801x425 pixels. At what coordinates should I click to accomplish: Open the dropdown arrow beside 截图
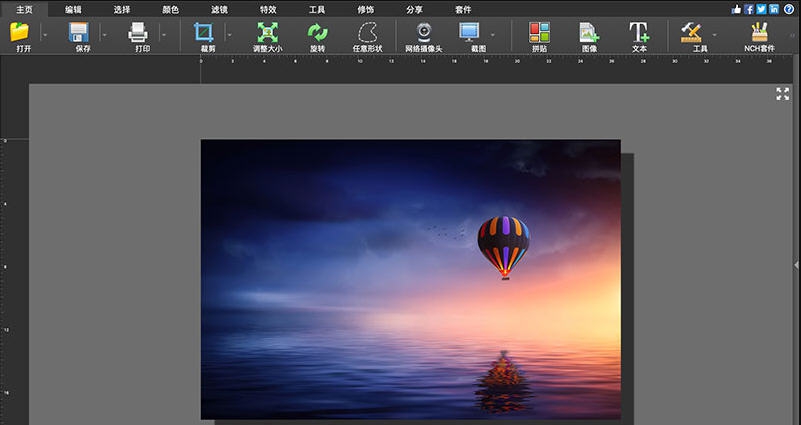pyautogui.click(x=492, y=34)
